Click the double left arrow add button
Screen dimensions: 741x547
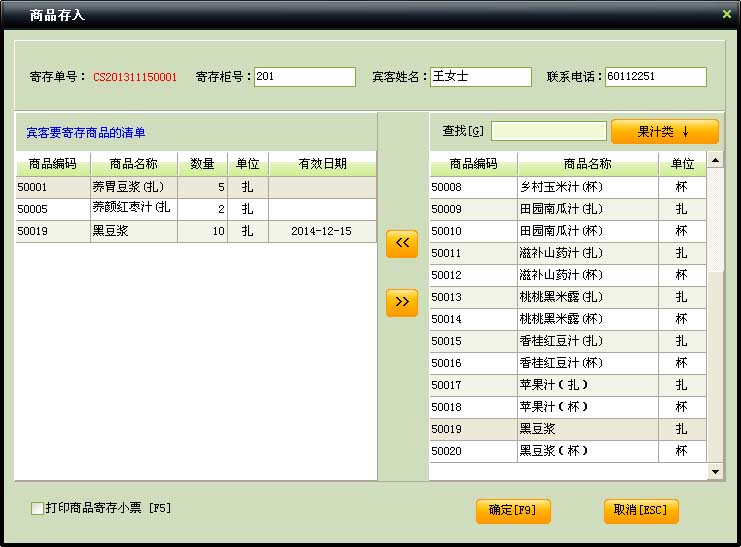pyautogui.click(x=402, y=243)
